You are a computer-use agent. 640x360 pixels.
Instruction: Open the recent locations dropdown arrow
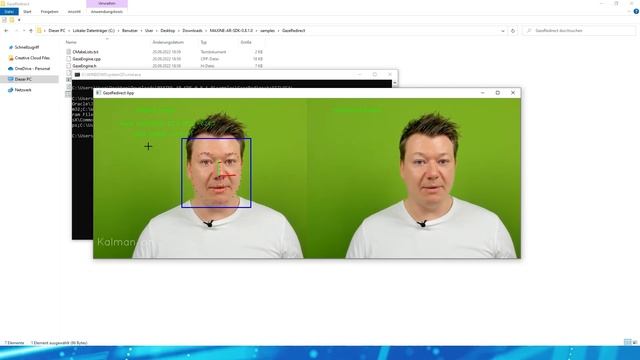[x=24, y=31]
